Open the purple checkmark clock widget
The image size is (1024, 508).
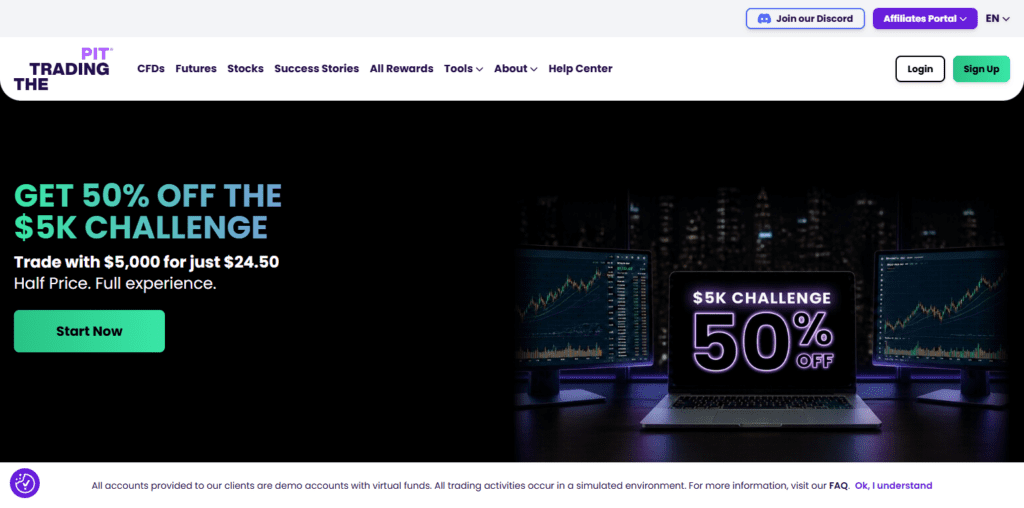point(25,484)
